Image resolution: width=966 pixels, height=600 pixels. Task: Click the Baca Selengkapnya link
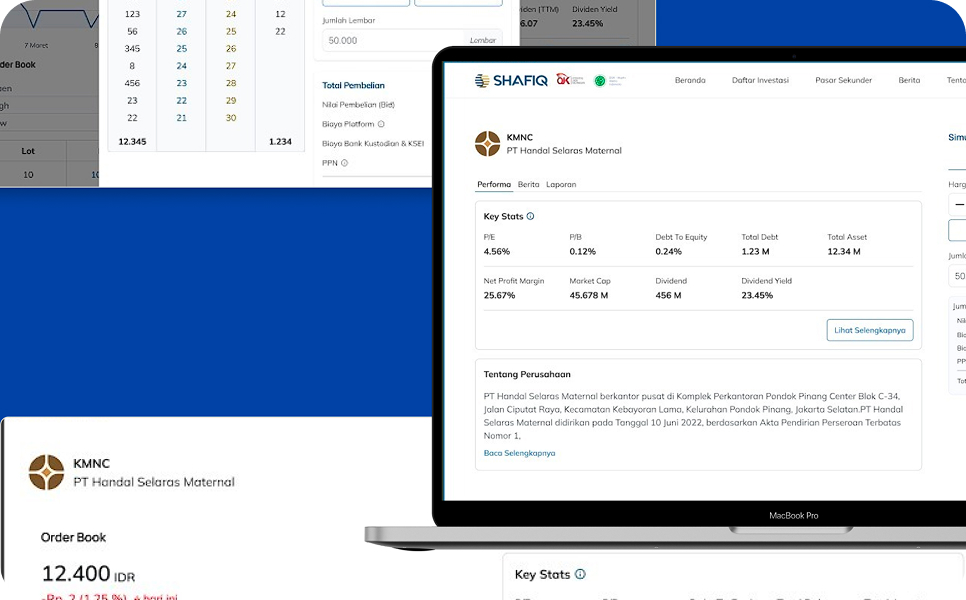coord(519,453)
